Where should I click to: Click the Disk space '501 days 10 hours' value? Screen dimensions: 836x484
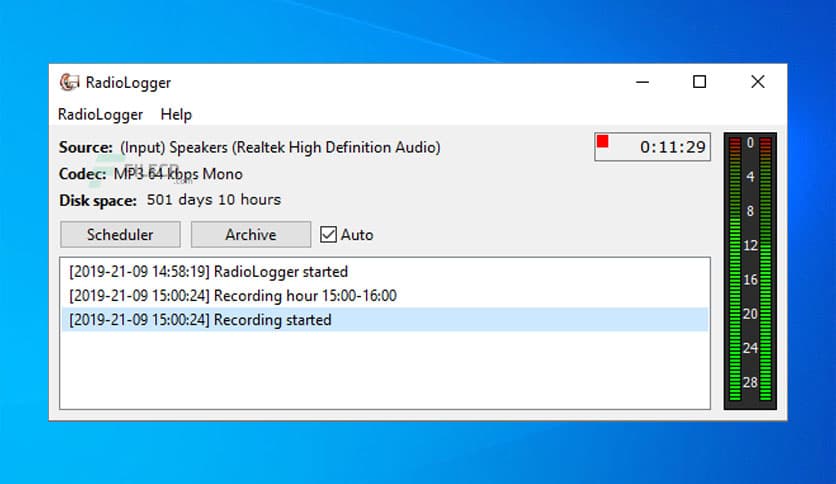214,200
